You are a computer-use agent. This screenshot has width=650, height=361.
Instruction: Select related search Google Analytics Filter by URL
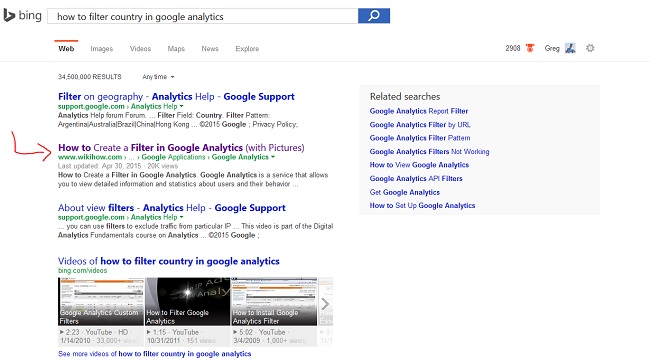[x=420, y=125]
